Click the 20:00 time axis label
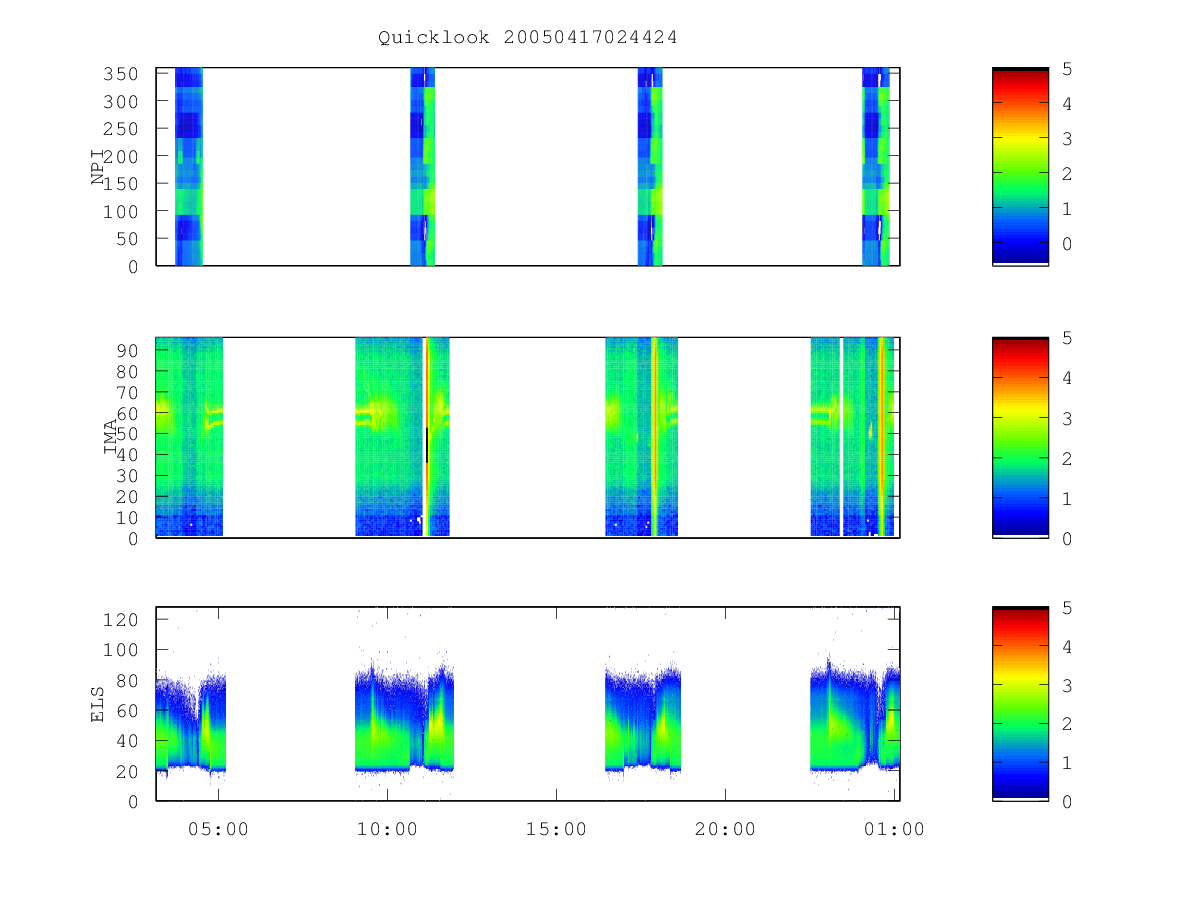The height and width of the screenshot is (900, 1200). coord(725,828)
